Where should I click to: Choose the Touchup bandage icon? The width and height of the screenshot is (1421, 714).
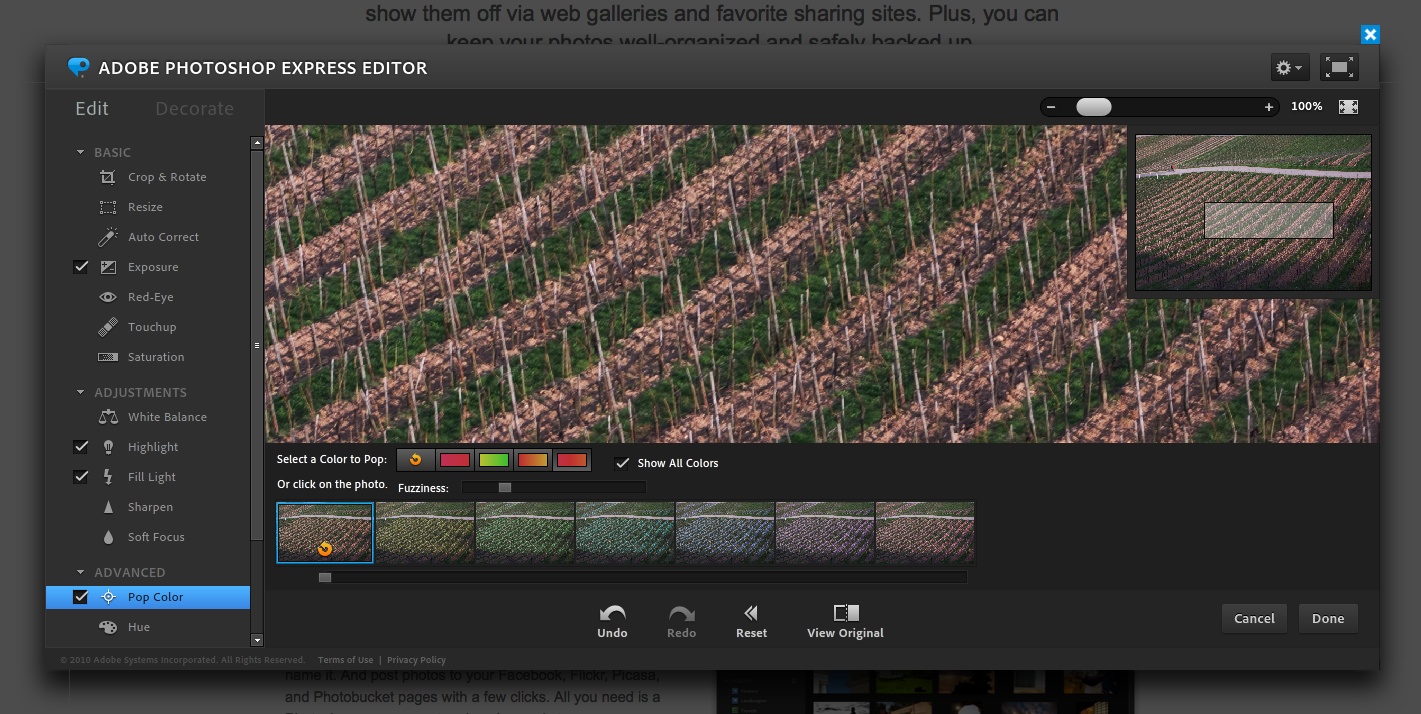[108, 327]
